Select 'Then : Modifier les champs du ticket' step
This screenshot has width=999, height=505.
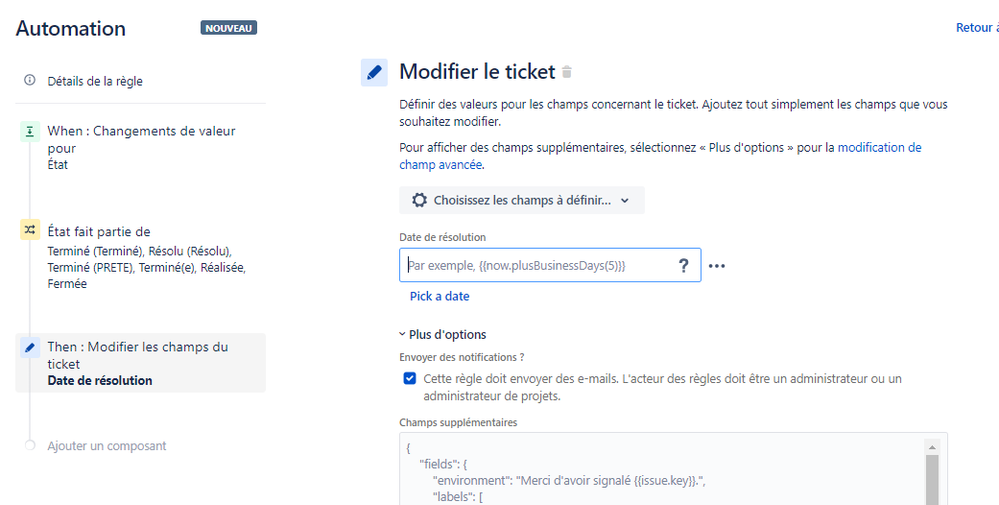[x=140, y=363]
